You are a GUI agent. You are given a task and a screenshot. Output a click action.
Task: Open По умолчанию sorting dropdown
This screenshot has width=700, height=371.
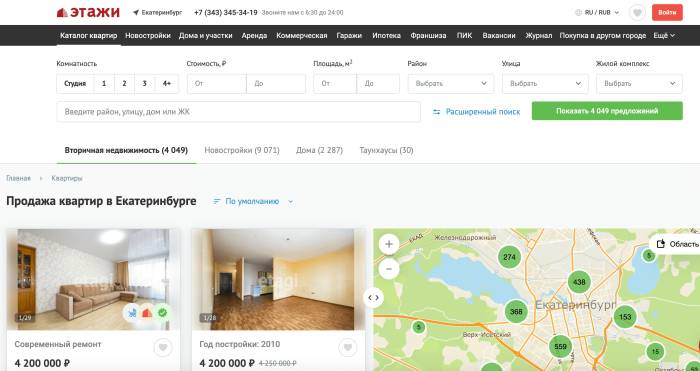click(x=253, y=201)
